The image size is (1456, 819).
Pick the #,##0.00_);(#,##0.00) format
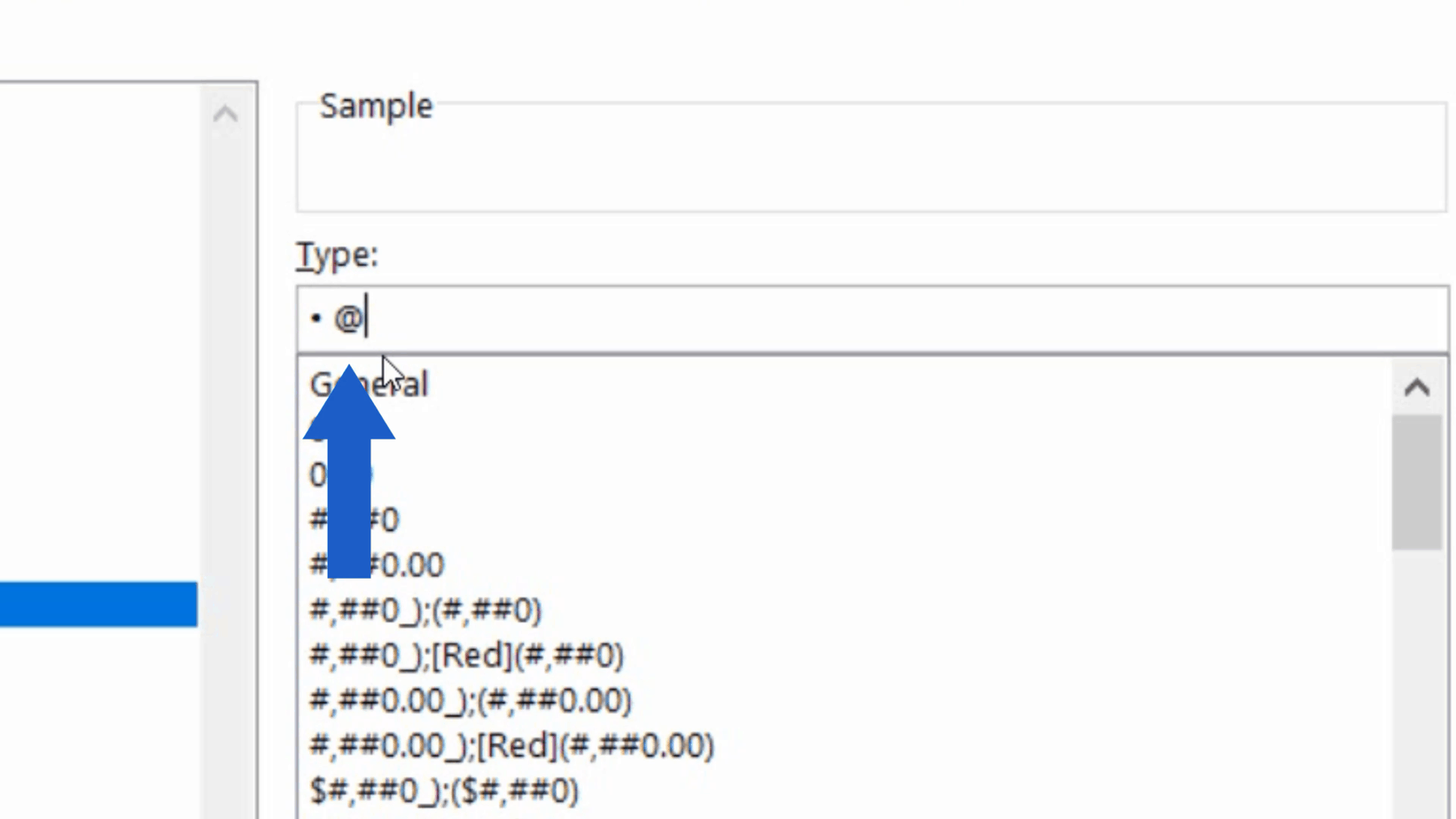point(470,700)
